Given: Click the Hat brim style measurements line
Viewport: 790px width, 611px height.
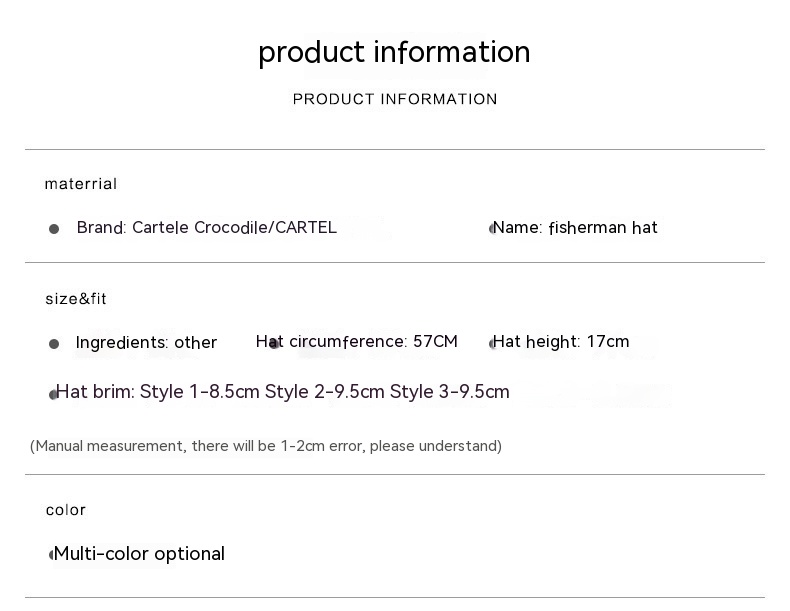Looking at the screenshot, I should click(x=284, y=392).
